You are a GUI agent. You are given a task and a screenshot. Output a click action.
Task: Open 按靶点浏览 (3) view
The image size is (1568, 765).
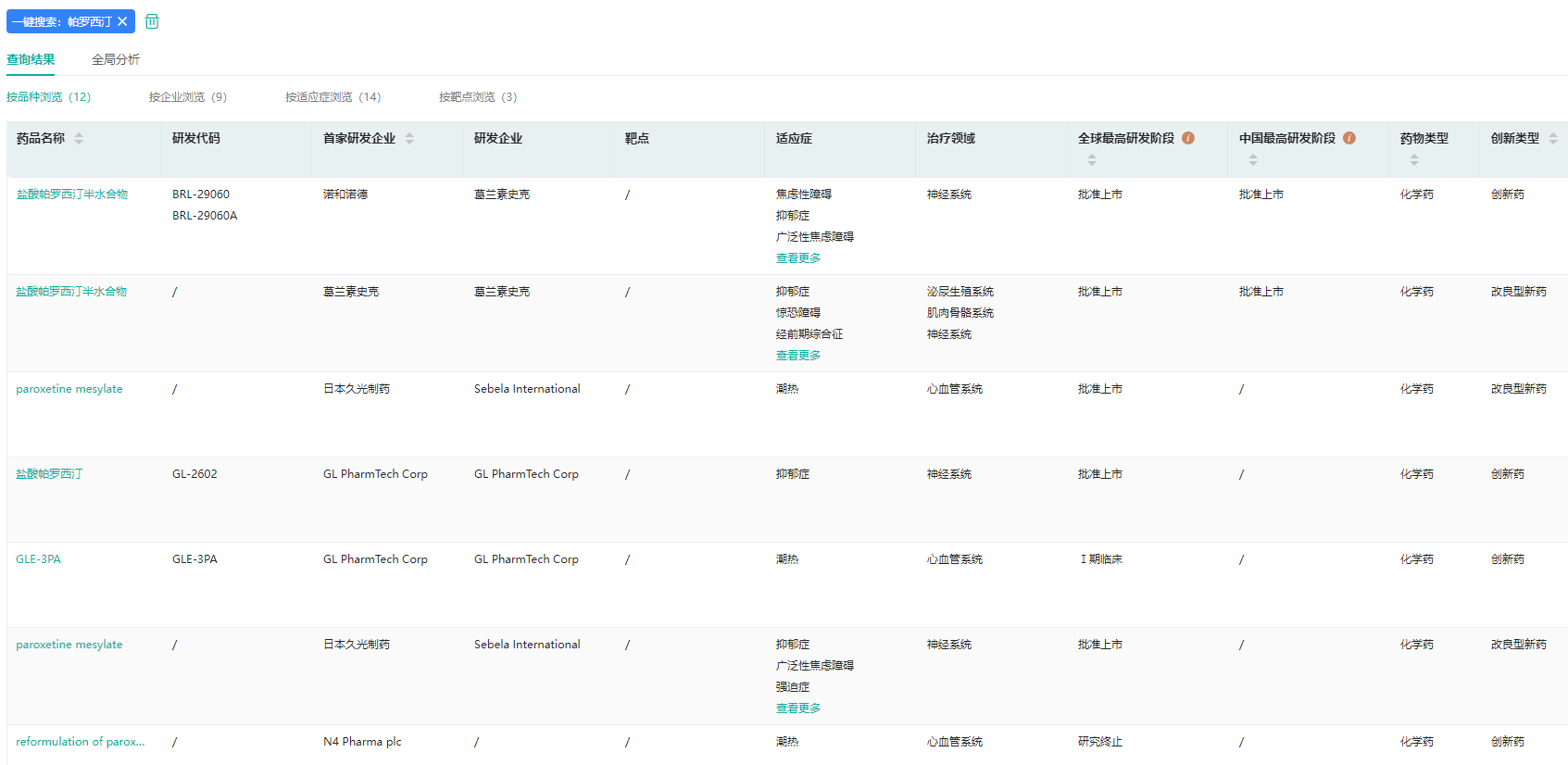click(478, 96)
